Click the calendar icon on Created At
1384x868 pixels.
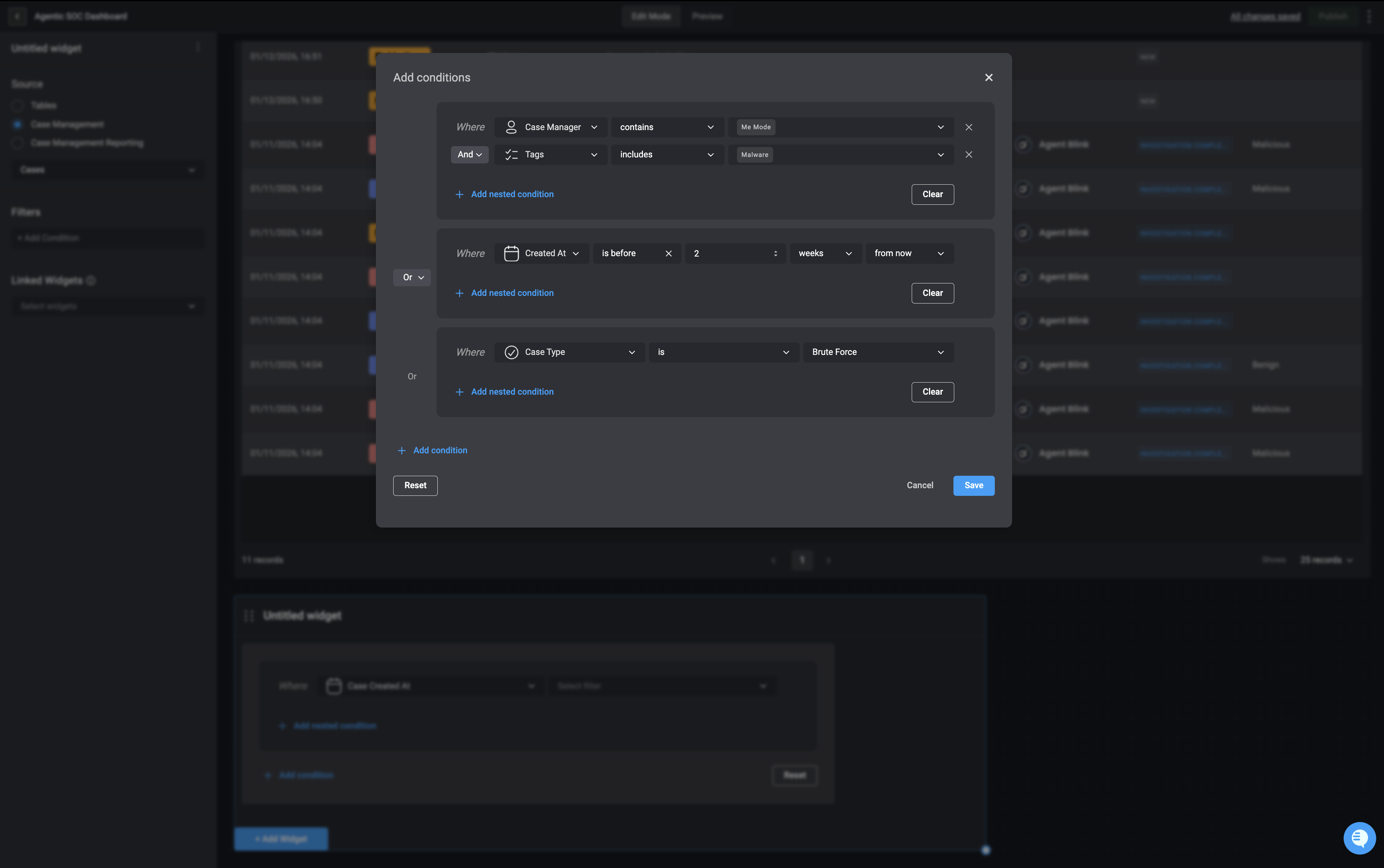coord(510,254)
